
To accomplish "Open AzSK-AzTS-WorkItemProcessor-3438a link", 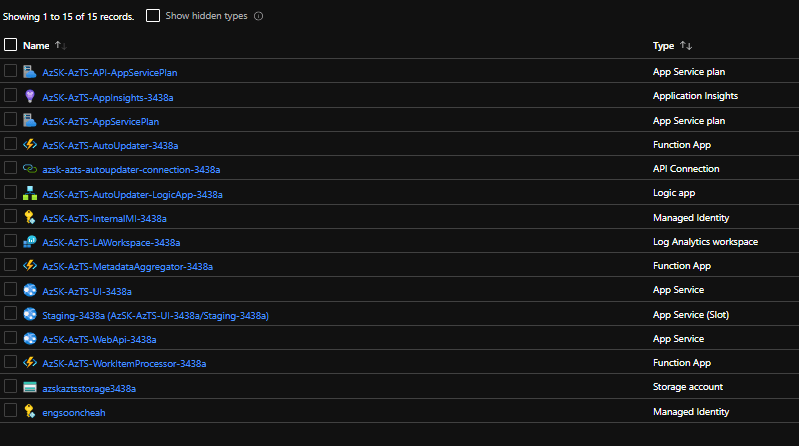I will tap(124, 363).
